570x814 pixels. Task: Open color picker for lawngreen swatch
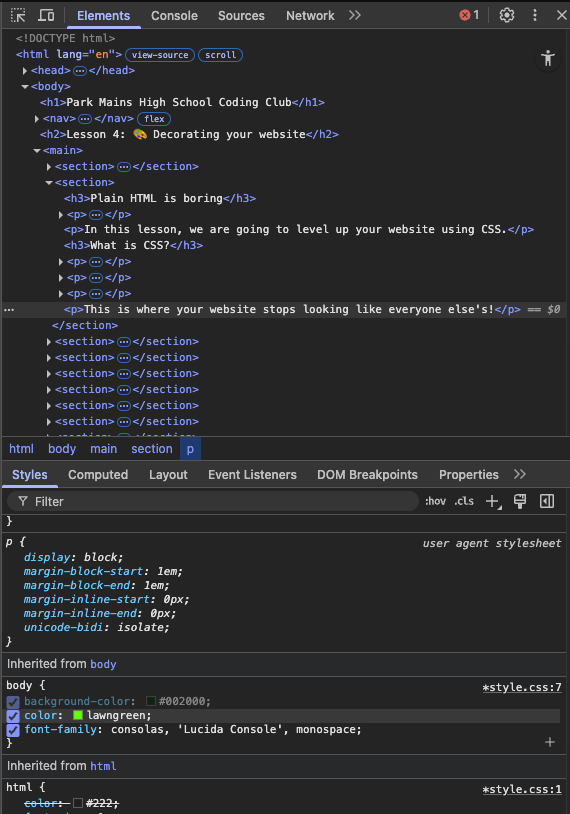tap(78, 716)
